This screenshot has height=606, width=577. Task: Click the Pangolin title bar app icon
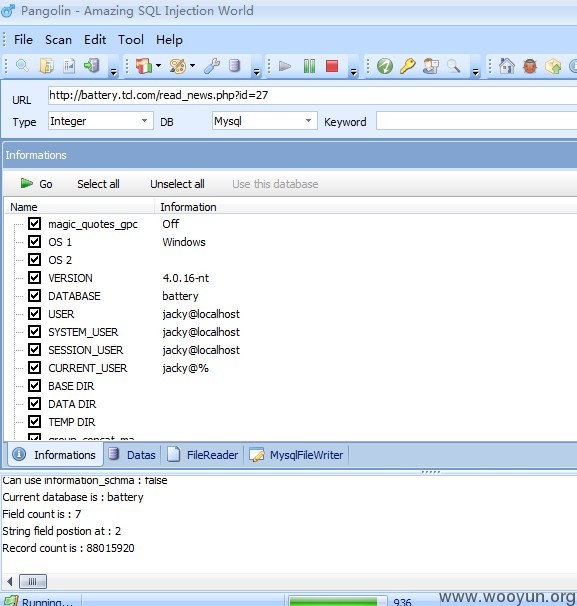(x=8, y=11)
